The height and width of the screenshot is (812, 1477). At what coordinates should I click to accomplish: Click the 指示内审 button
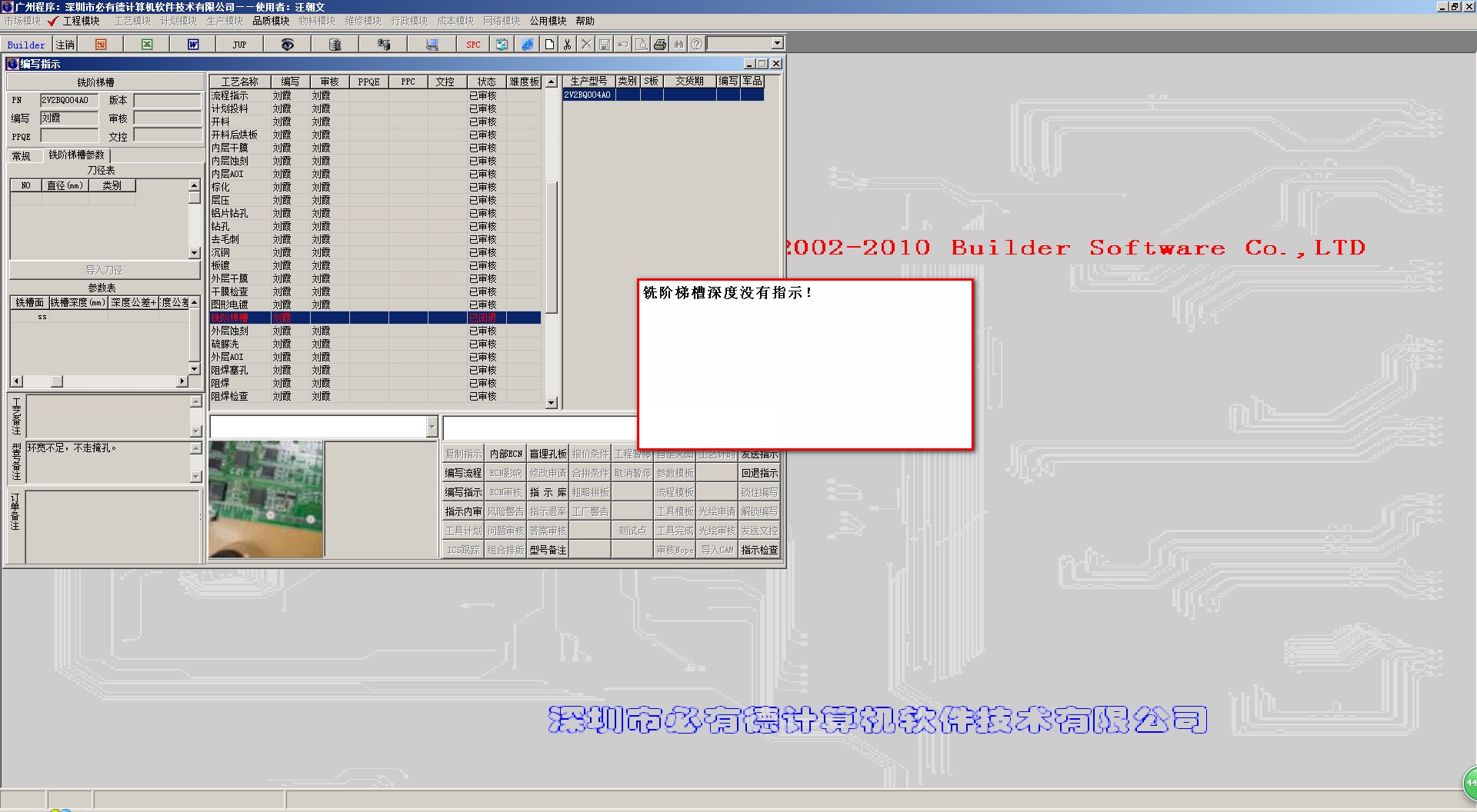pos(463,511)
